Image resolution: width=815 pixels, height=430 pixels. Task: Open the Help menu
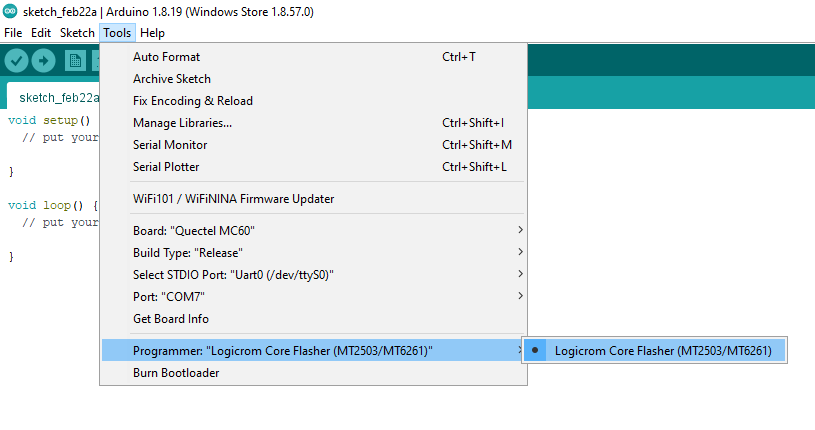click(152, 33)
